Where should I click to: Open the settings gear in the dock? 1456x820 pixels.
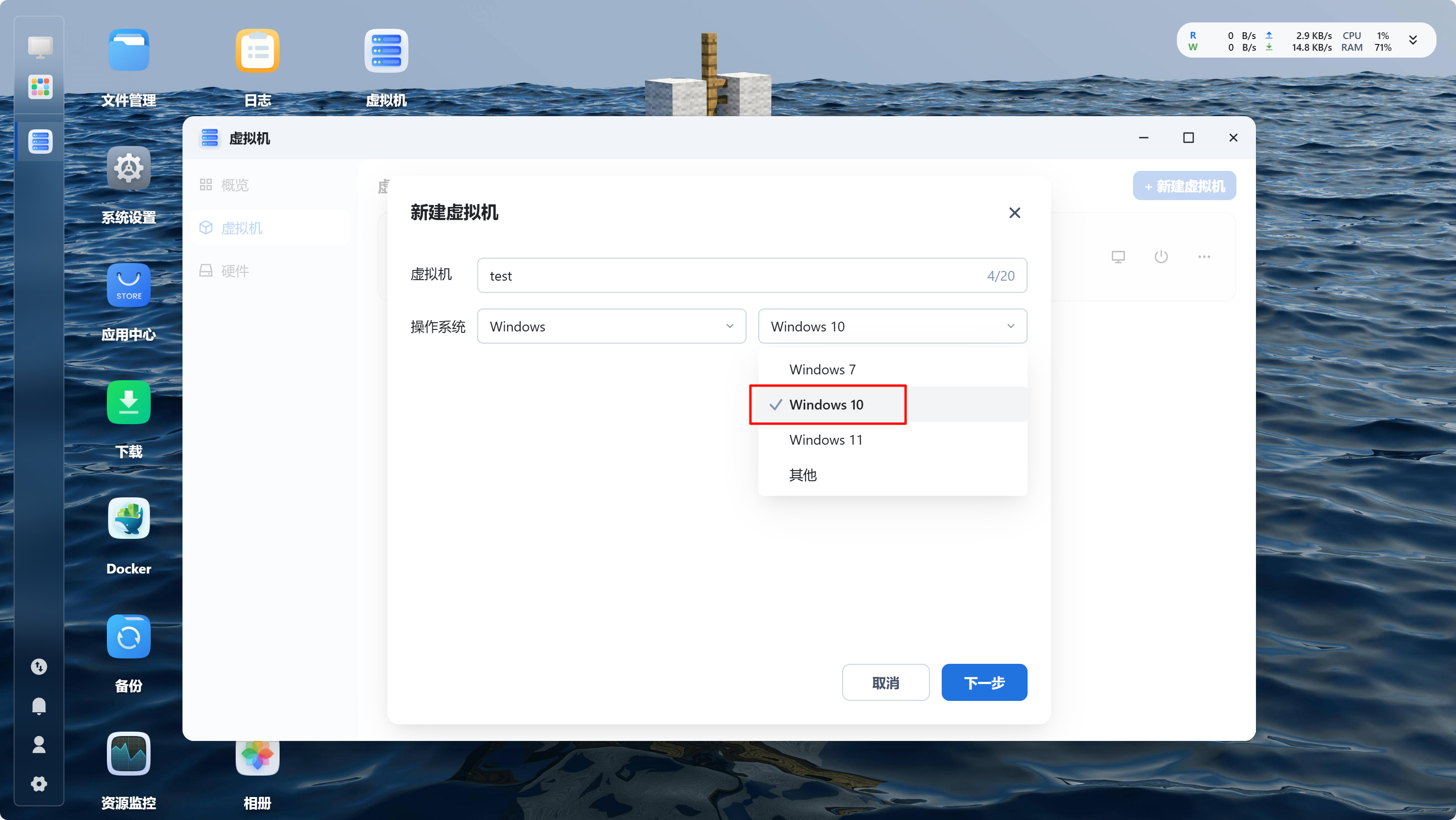tap(39, 784)
